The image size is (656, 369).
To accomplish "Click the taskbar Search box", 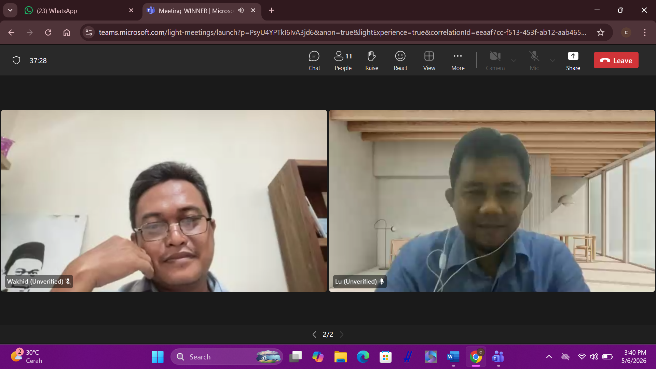I will coord(227,357).
